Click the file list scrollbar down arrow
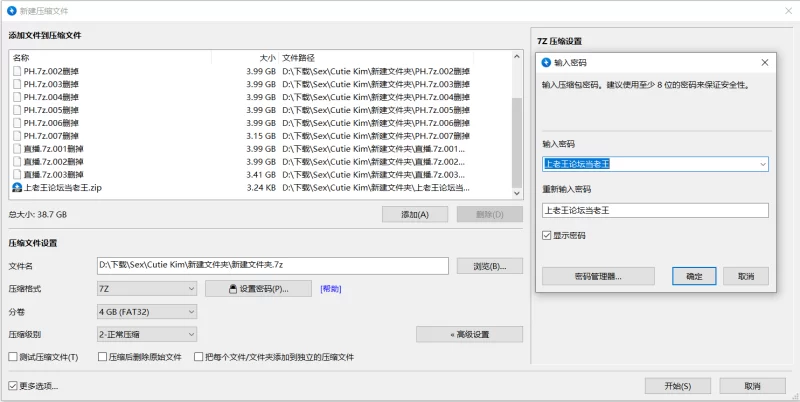The width and height of the screenshot is (800, 402). click(x=517, y=194)
